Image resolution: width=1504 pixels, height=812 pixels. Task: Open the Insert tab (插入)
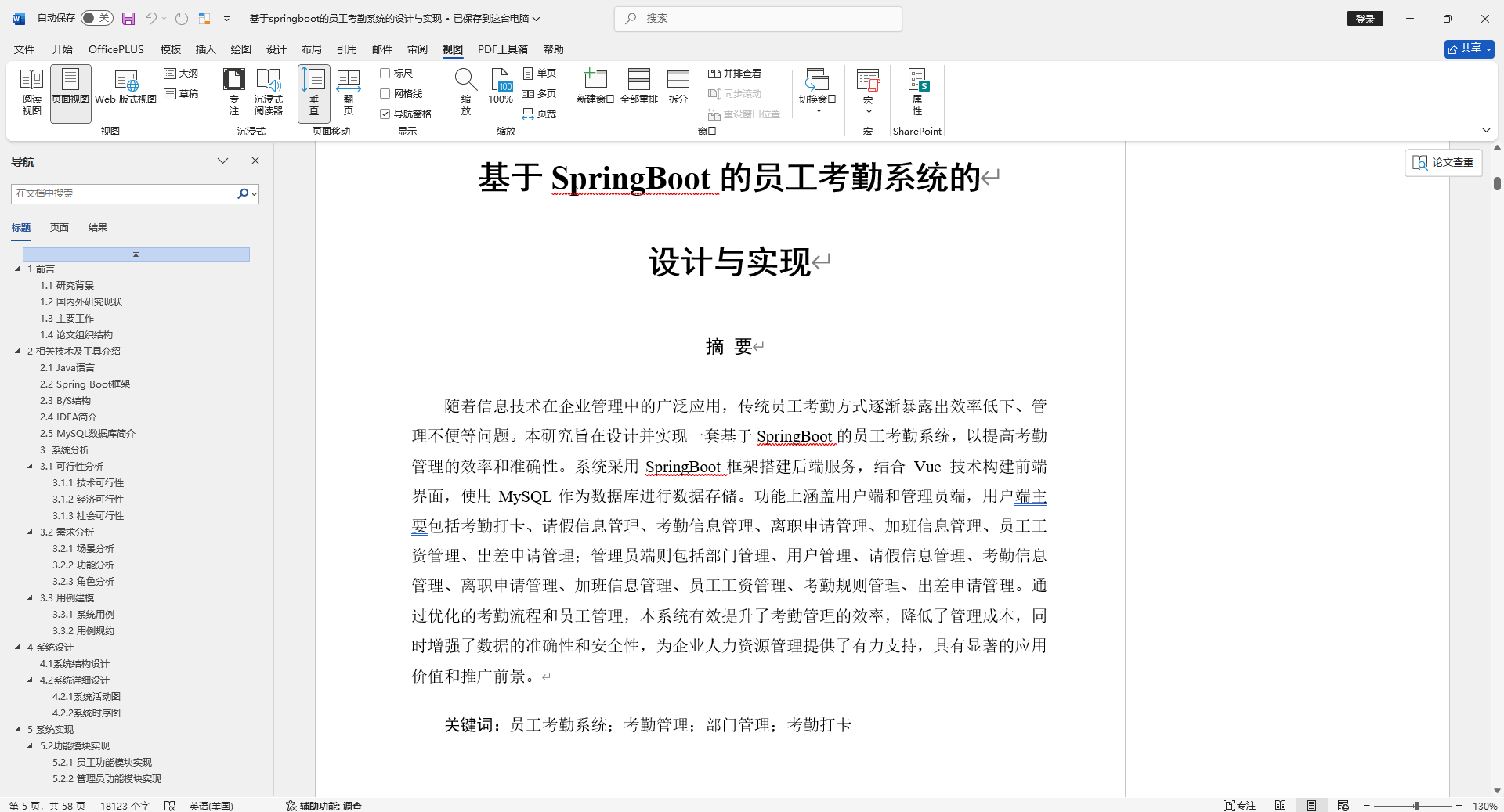tap(205, 49)
